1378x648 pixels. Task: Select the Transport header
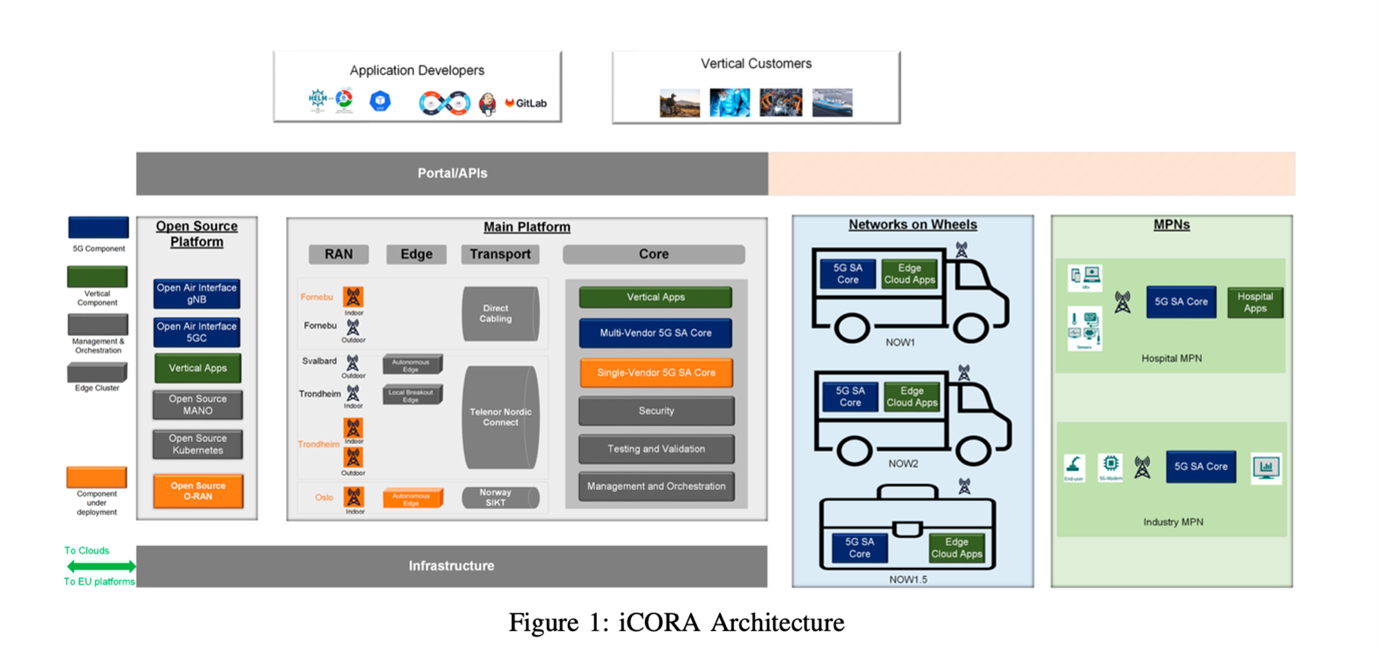click(x=500, y=254)
